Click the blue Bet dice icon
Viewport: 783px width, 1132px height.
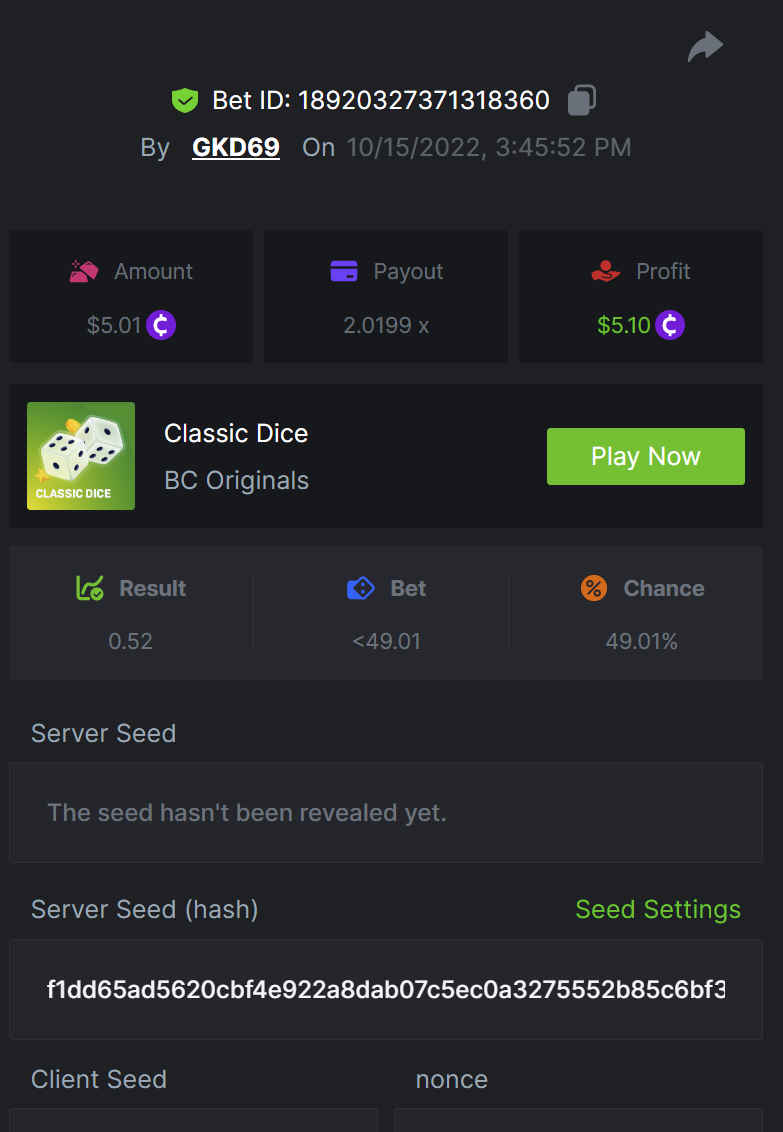360,588
